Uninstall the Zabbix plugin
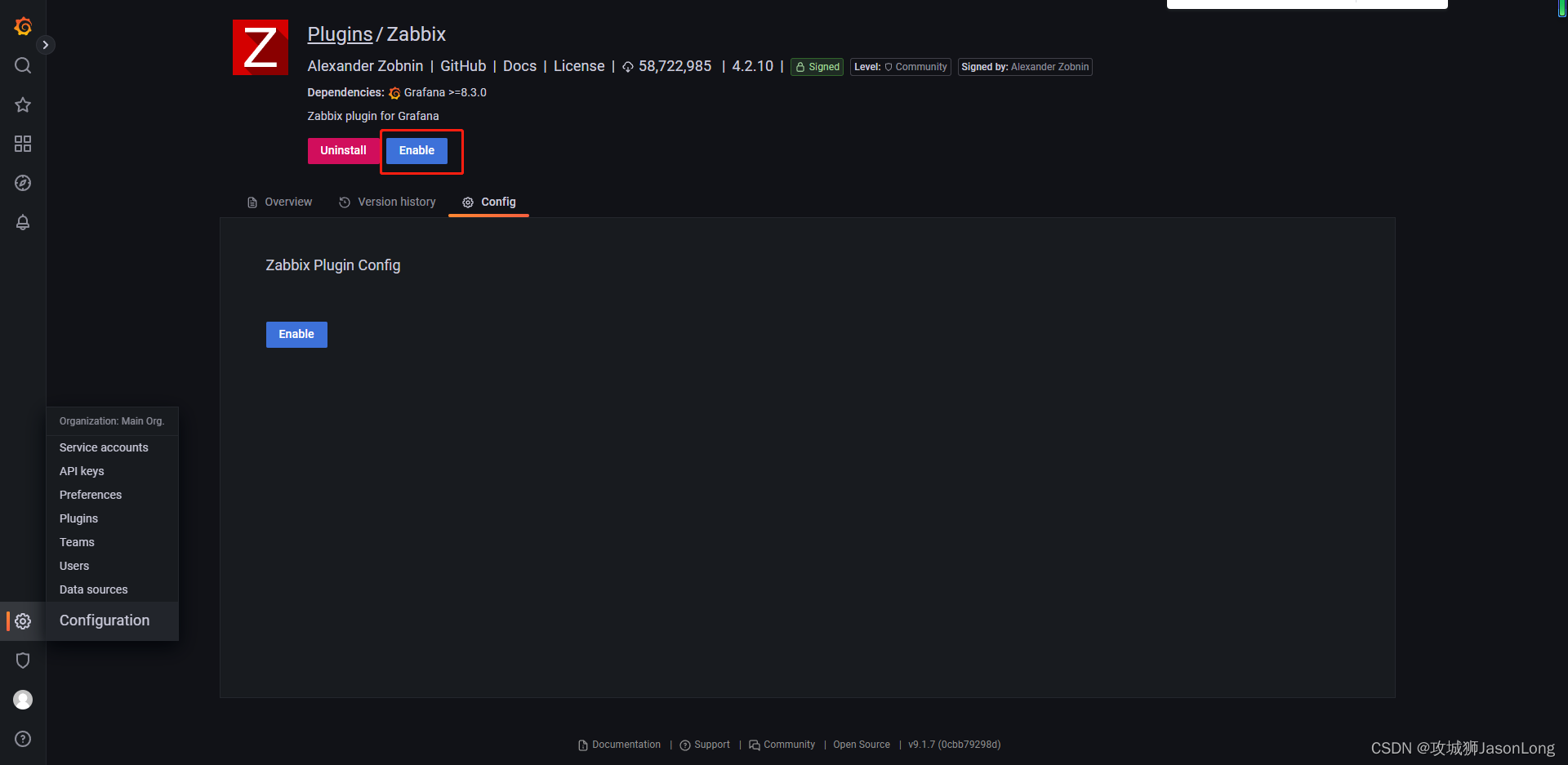 tap(343, 151)
